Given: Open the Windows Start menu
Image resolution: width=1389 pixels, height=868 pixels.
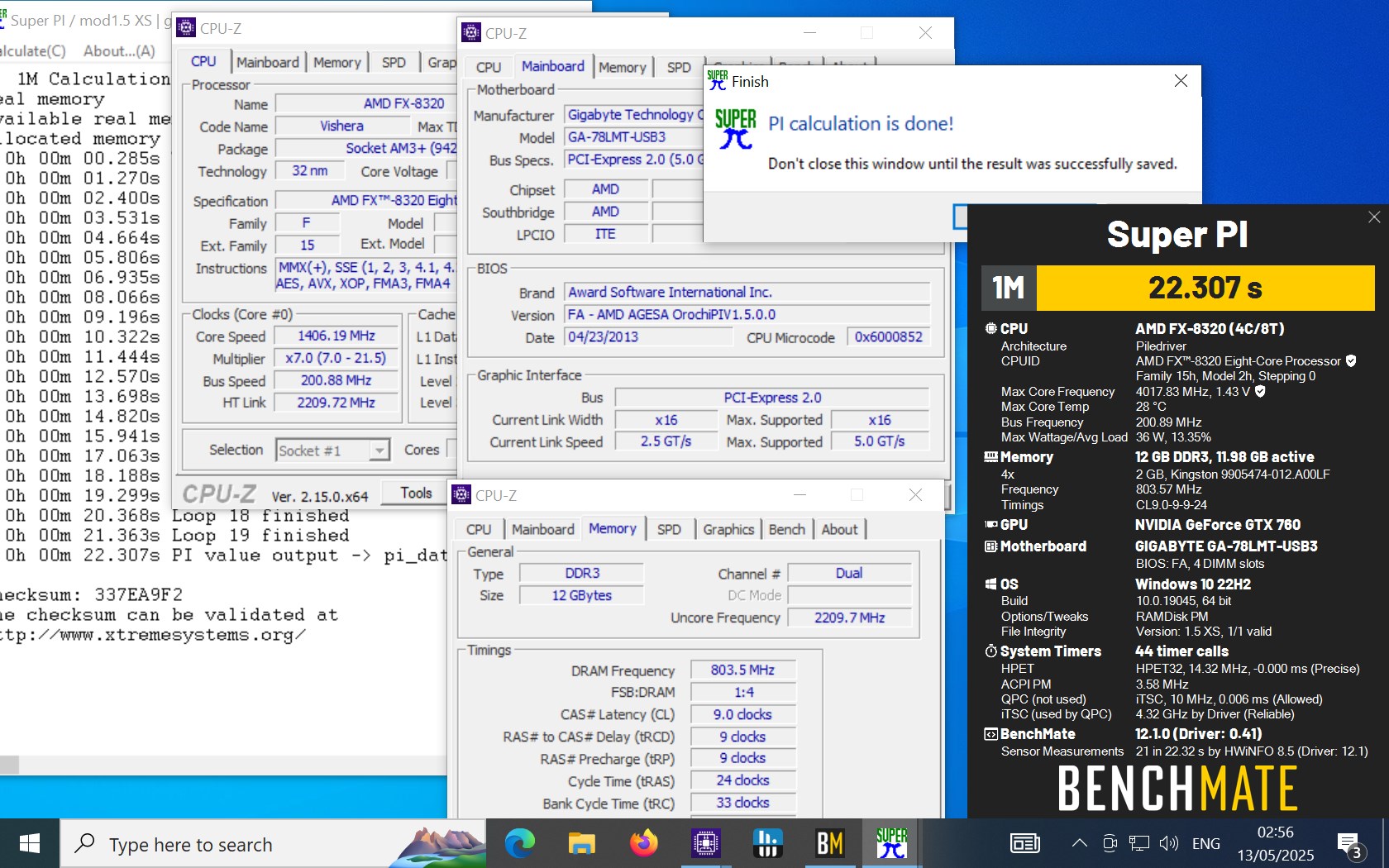Looking at the screenshot, I should tap(30, 843).
